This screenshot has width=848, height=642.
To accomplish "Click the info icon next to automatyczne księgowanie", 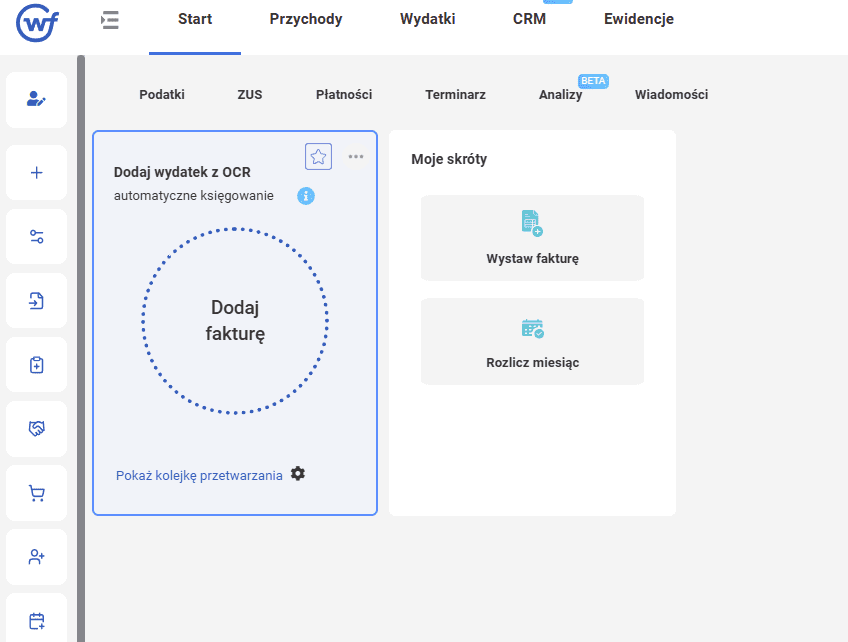I will (306, 196).
